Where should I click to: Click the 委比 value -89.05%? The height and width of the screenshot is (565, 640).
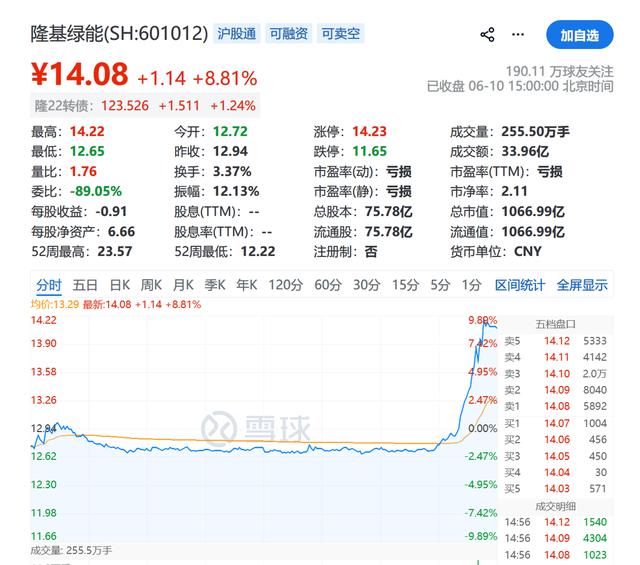point(96,191)
